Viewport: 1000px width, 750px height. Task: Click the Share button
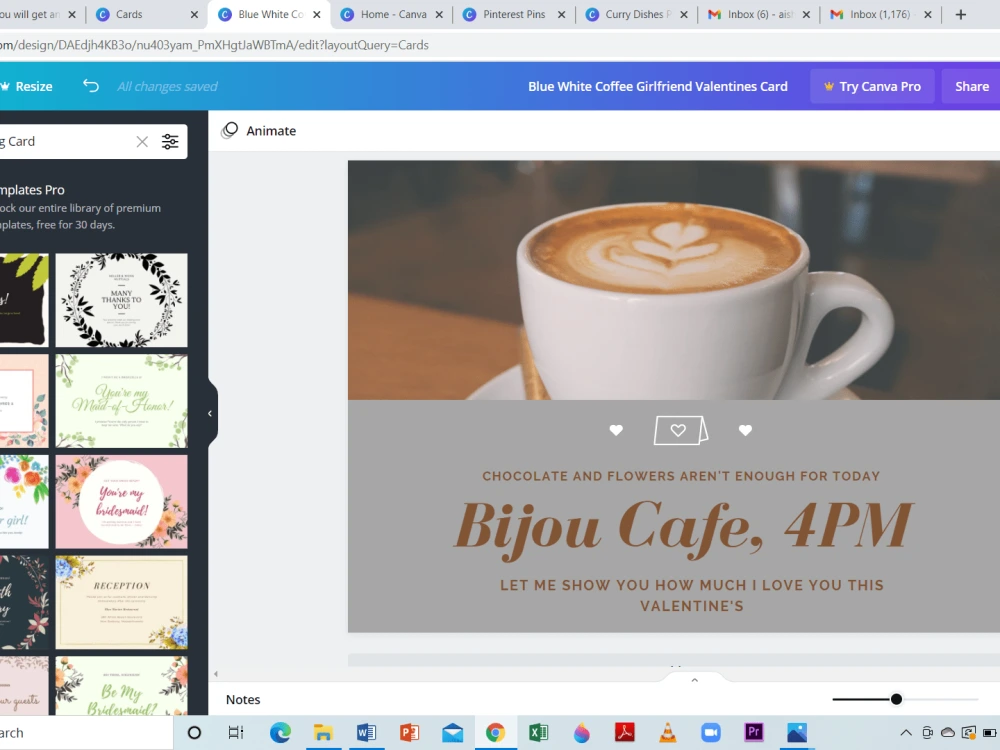pos(971,86)
